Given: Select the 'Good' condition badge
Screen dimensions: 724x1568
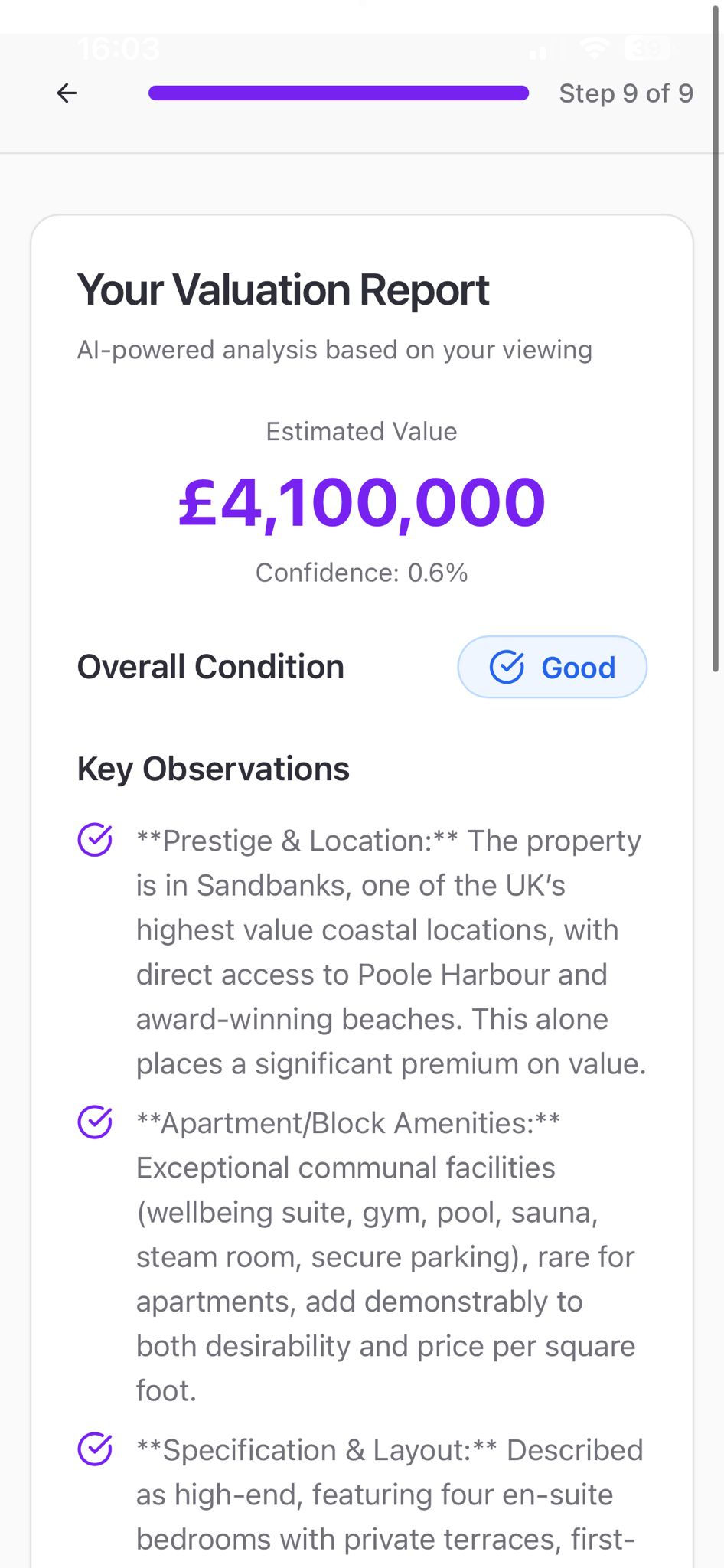Looking at the screenshot, I should pos(553,667).
